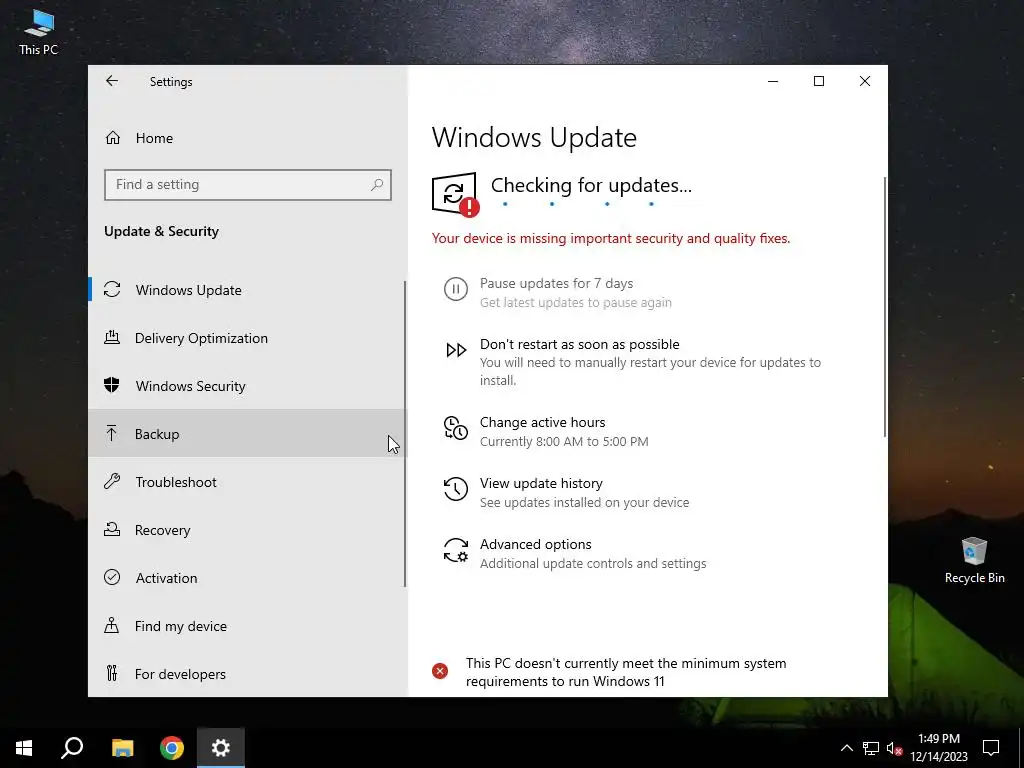1024x768 pixels.
Task: Click the network icon in system tray
Action: click(x=871, y=748)
